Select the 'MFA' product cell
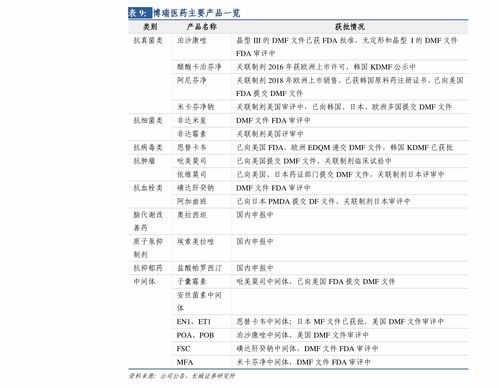 coord(185,362)
